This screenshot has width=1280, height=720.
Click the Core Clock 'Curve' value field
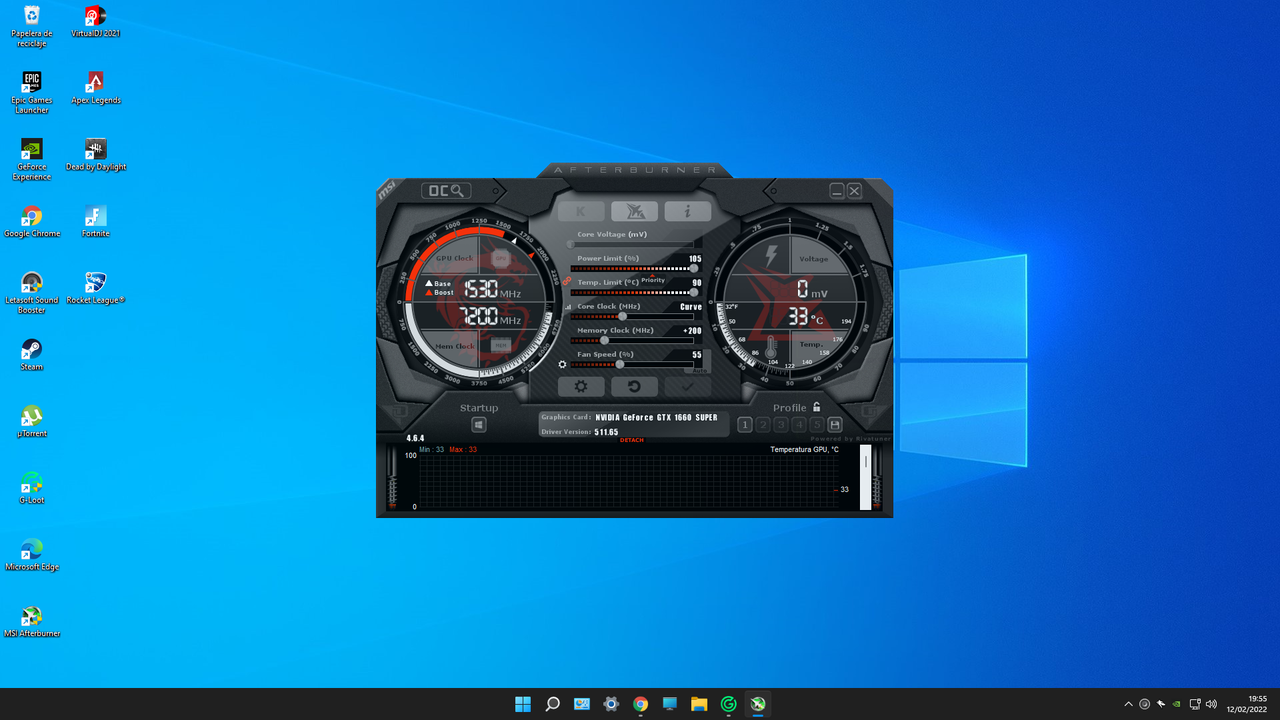(691, 307)
